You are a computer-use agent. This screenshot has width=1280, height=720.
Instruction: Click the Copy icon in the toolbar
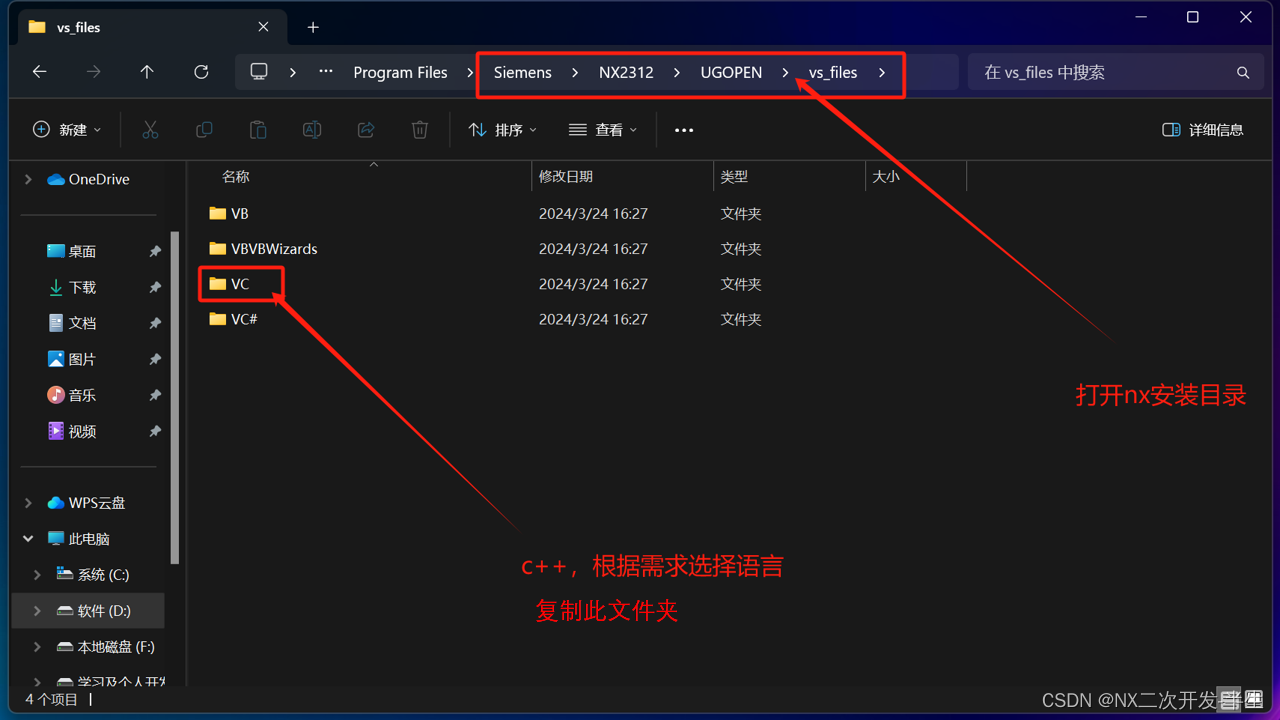(204, 129)
